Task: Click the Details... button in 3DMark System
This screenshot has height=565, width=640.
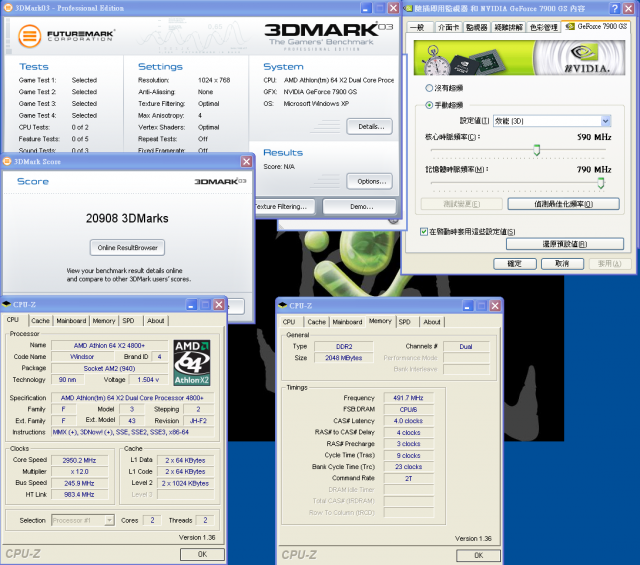Action: tap(370, 127)
